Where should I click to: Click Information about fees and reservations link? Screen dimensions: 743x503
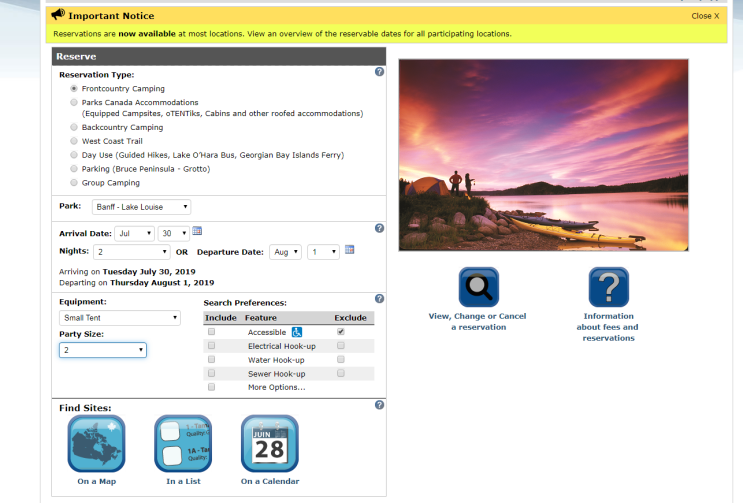click(x=608, y=327)
